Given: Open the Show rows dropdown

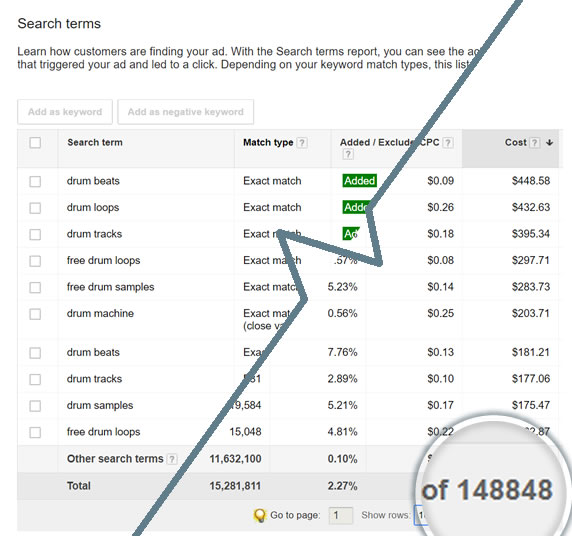Looking at the screenshot, I should tap(420, 515).
